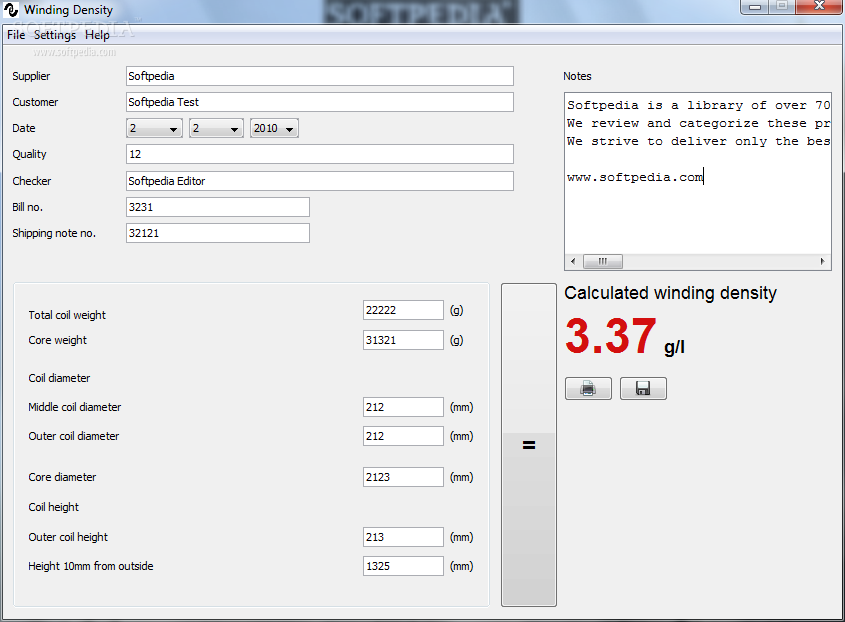Click the Customer input field

coord(320,102)
